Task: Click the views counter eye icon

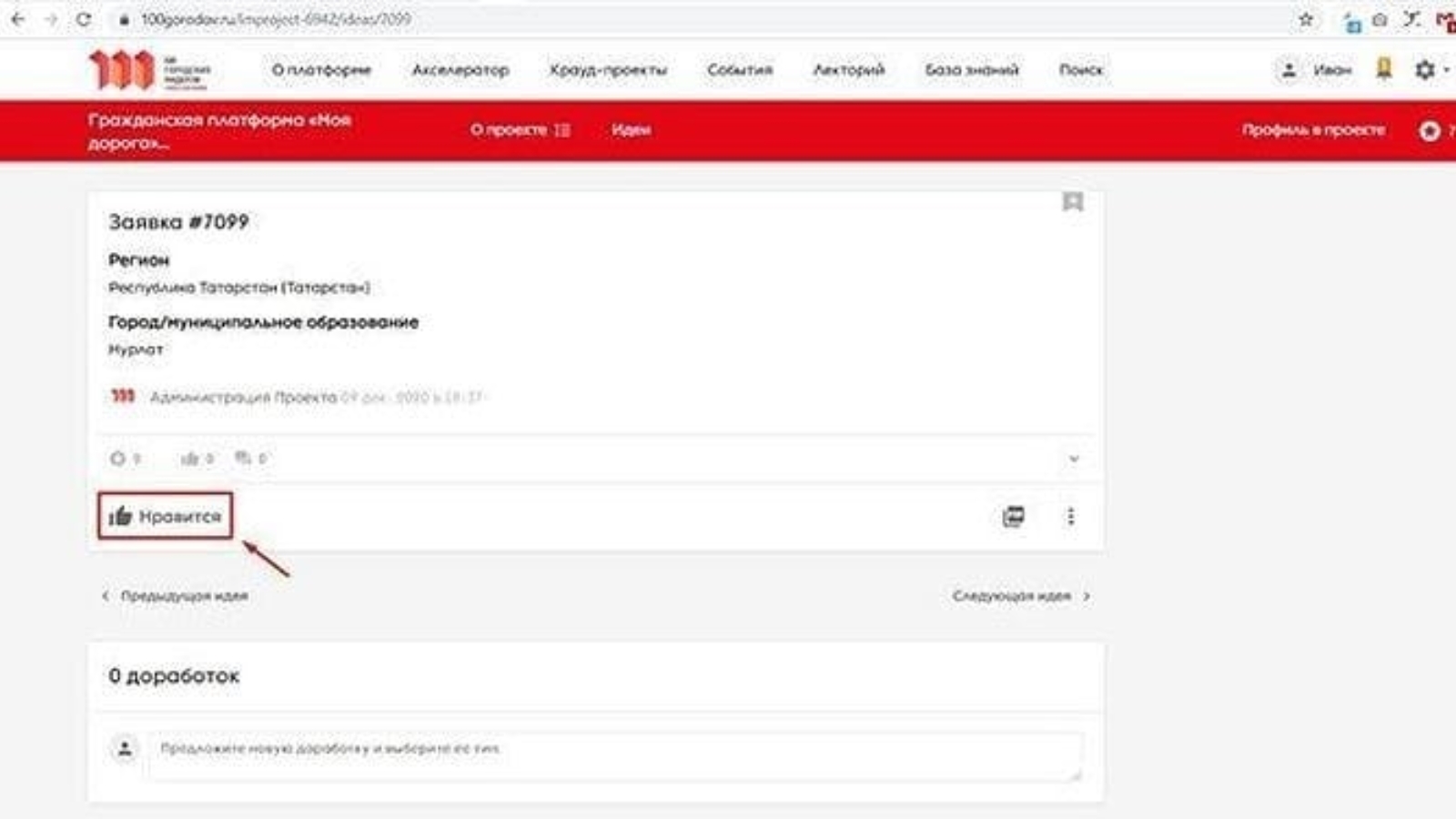Action: pyautogui.click(x=117, y=459)
